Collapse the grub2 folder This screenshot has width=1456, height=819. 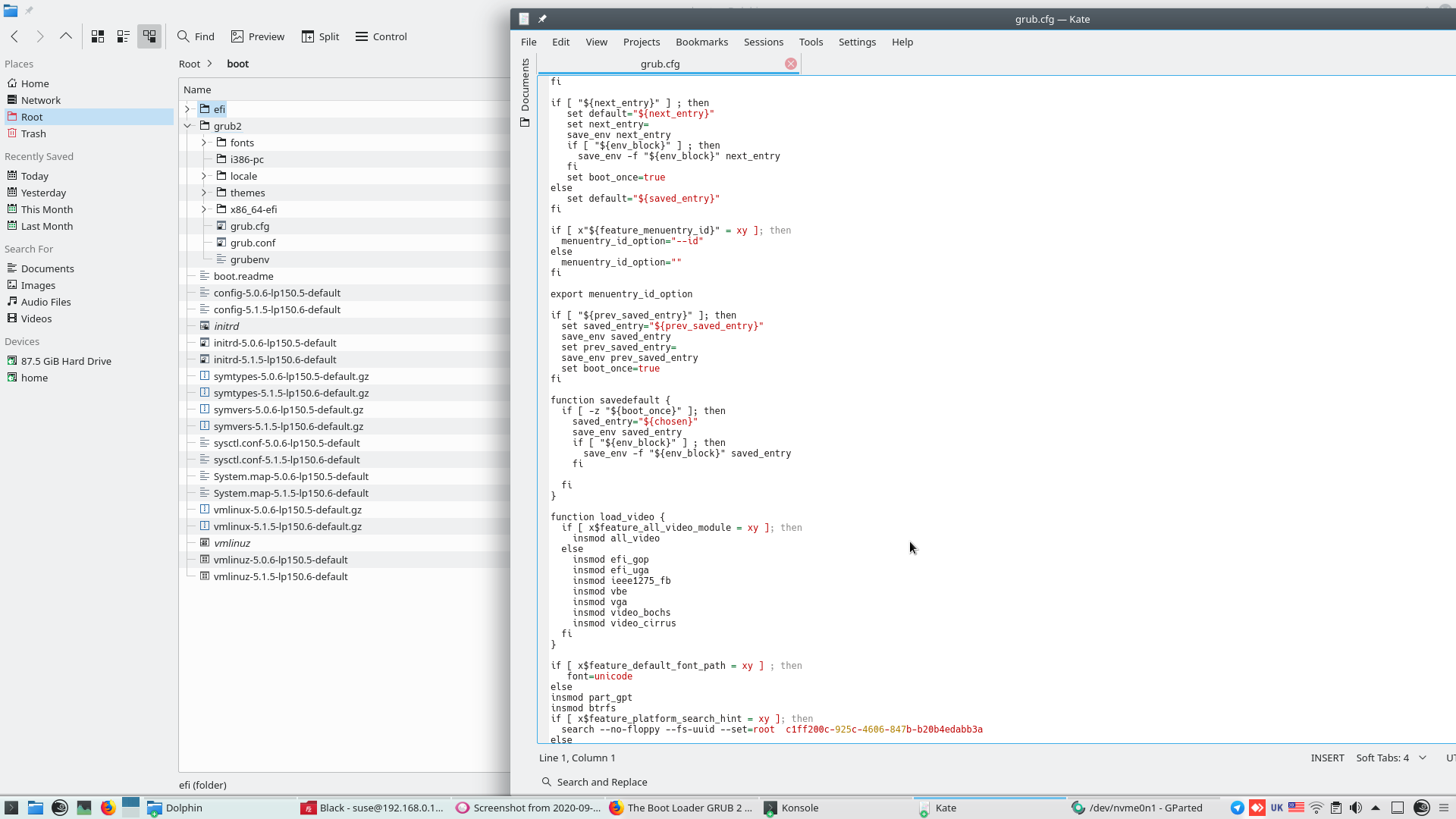click(187, 126)
